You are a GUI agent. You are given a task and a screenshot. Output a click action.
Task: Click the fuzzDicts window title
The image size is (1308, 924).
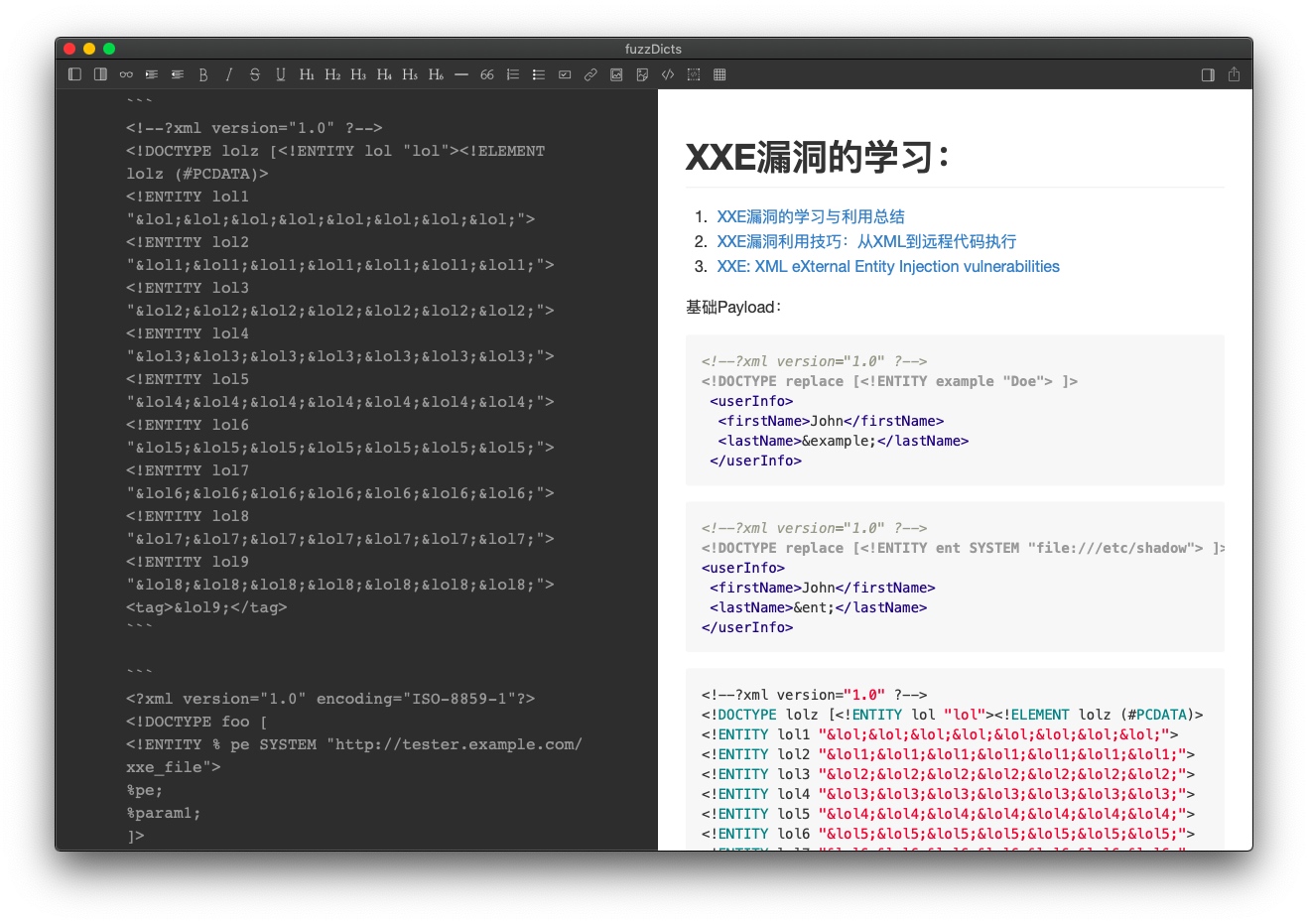(653, 49)
